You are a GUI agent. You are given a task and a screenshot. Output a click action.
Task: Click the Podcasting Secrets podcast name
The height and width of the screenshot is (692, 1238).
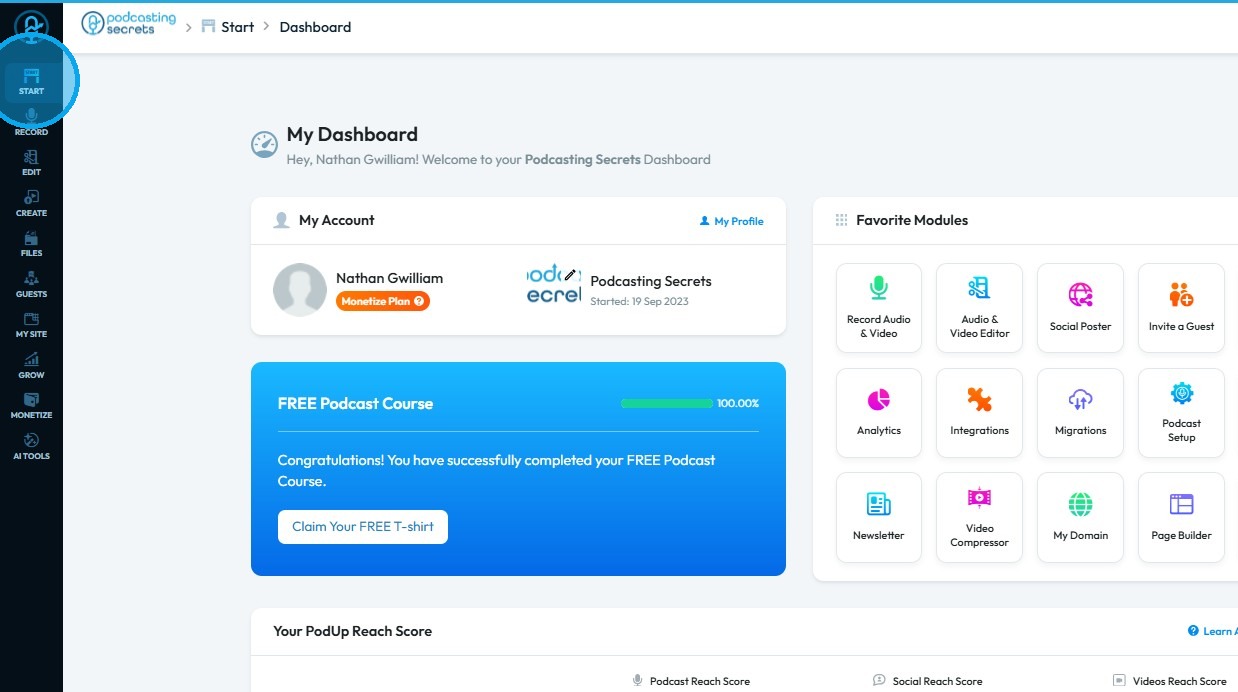coord(651,281)
